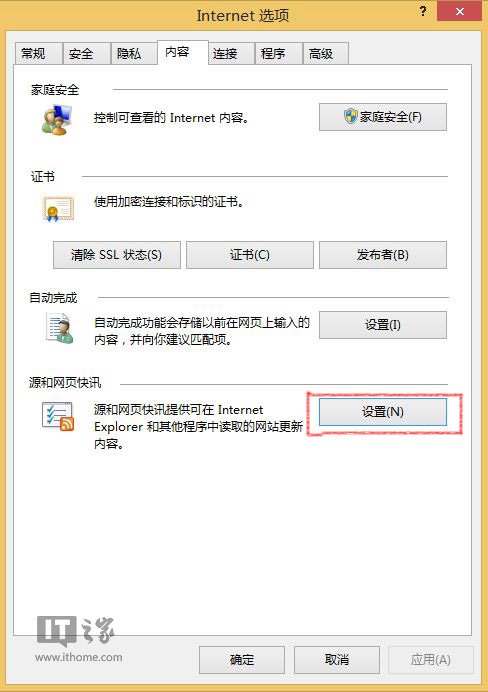Click the 发布者(B) button
The image size is (488, 692).
383,255
